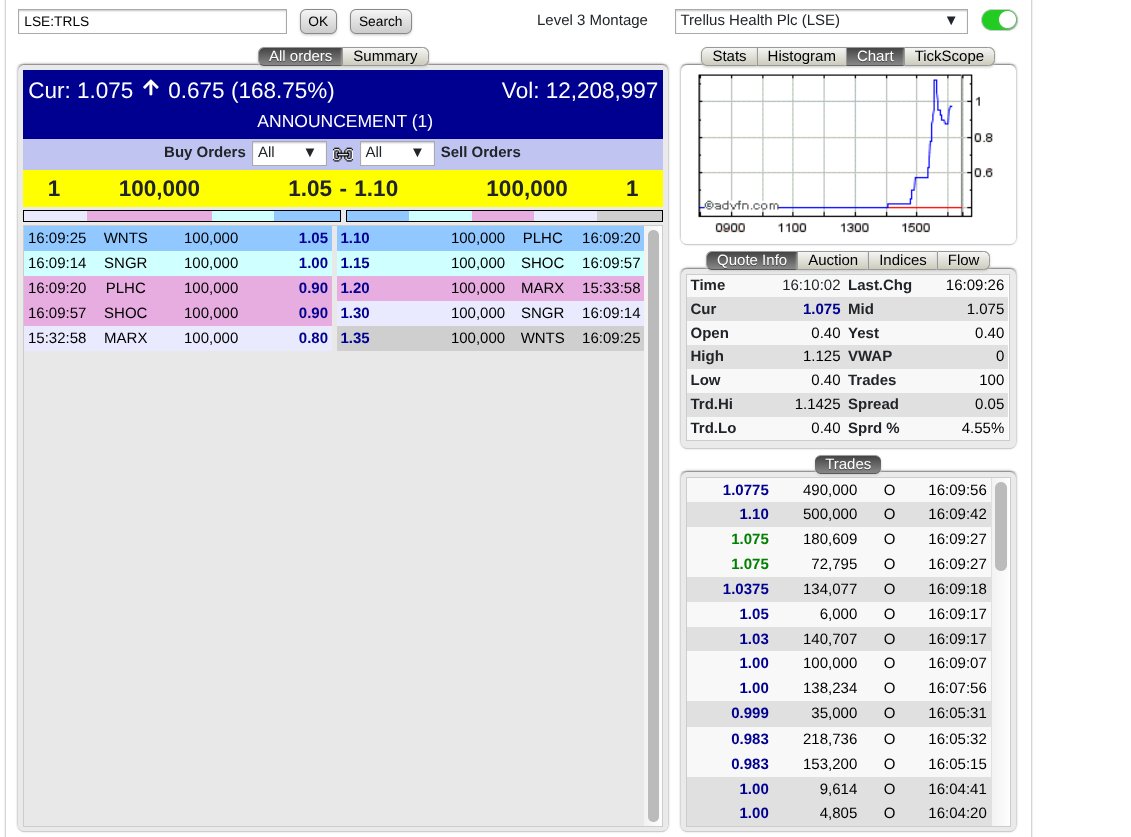Viewport: 1131px width, 837px height.
Task: Click the Last.Chg time 16:09:26
Action: tap(974, 285)
